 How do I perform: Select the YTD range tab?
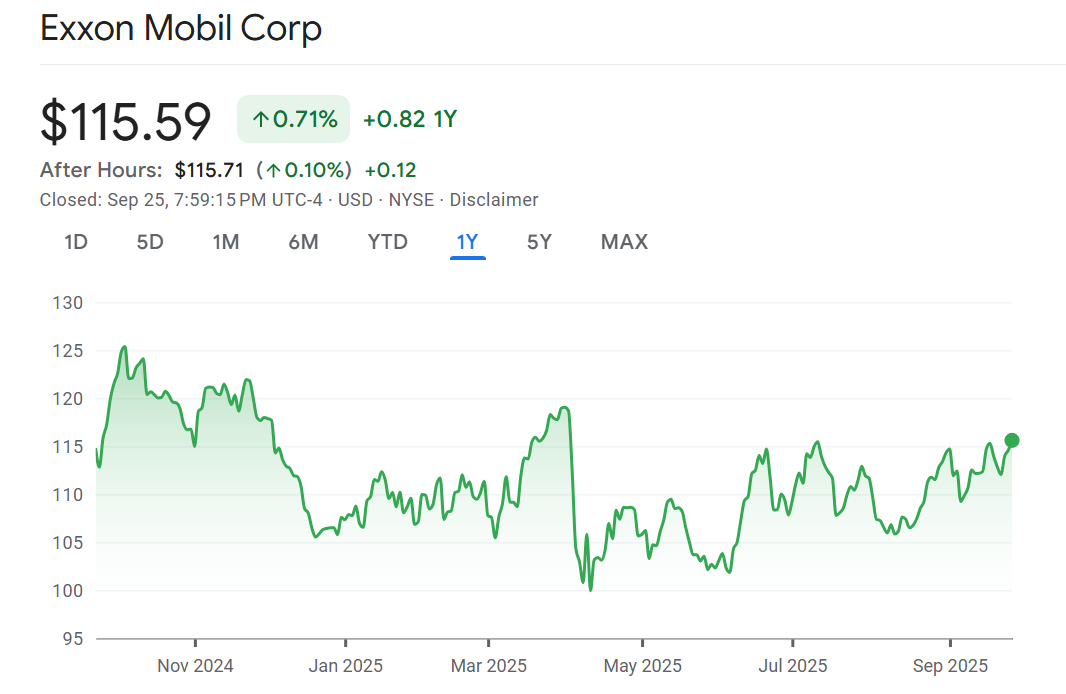tap(387, 242)
